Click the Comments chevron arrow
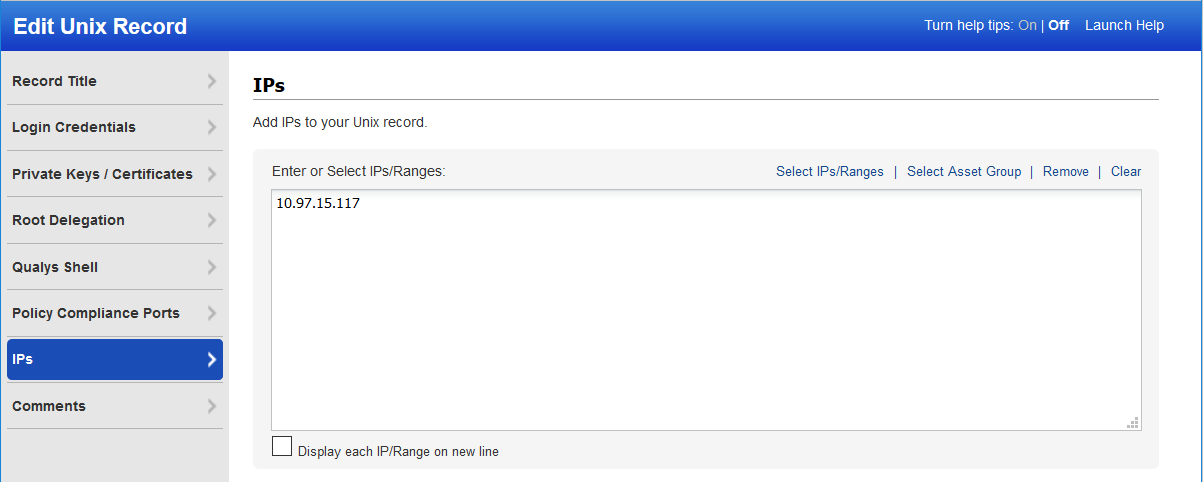The width and height of the screenshot is (1203, 482). (x=211, y=406)
